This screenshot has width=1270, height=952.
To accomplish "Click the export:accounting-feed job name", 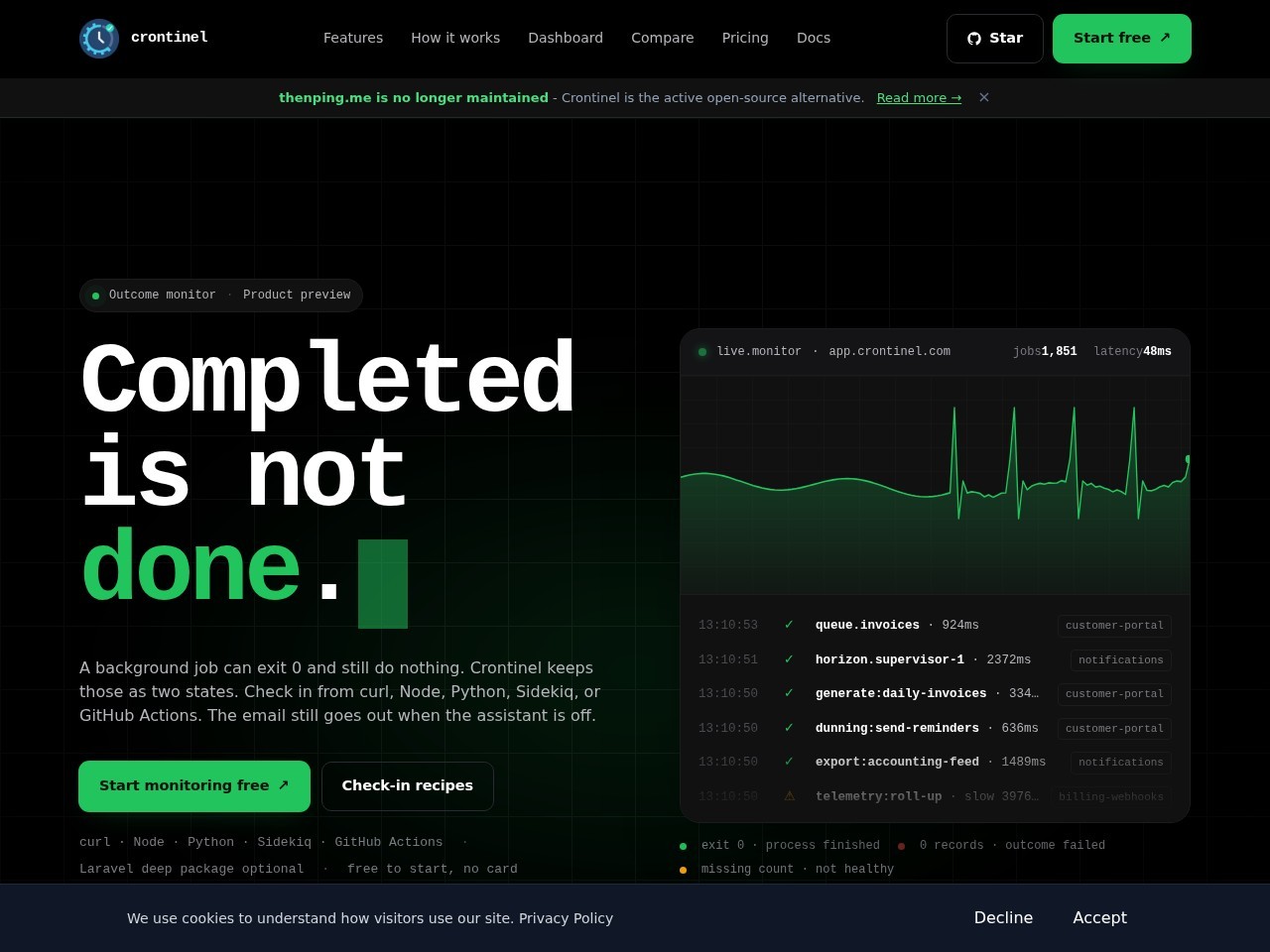I will click(897, 762).
